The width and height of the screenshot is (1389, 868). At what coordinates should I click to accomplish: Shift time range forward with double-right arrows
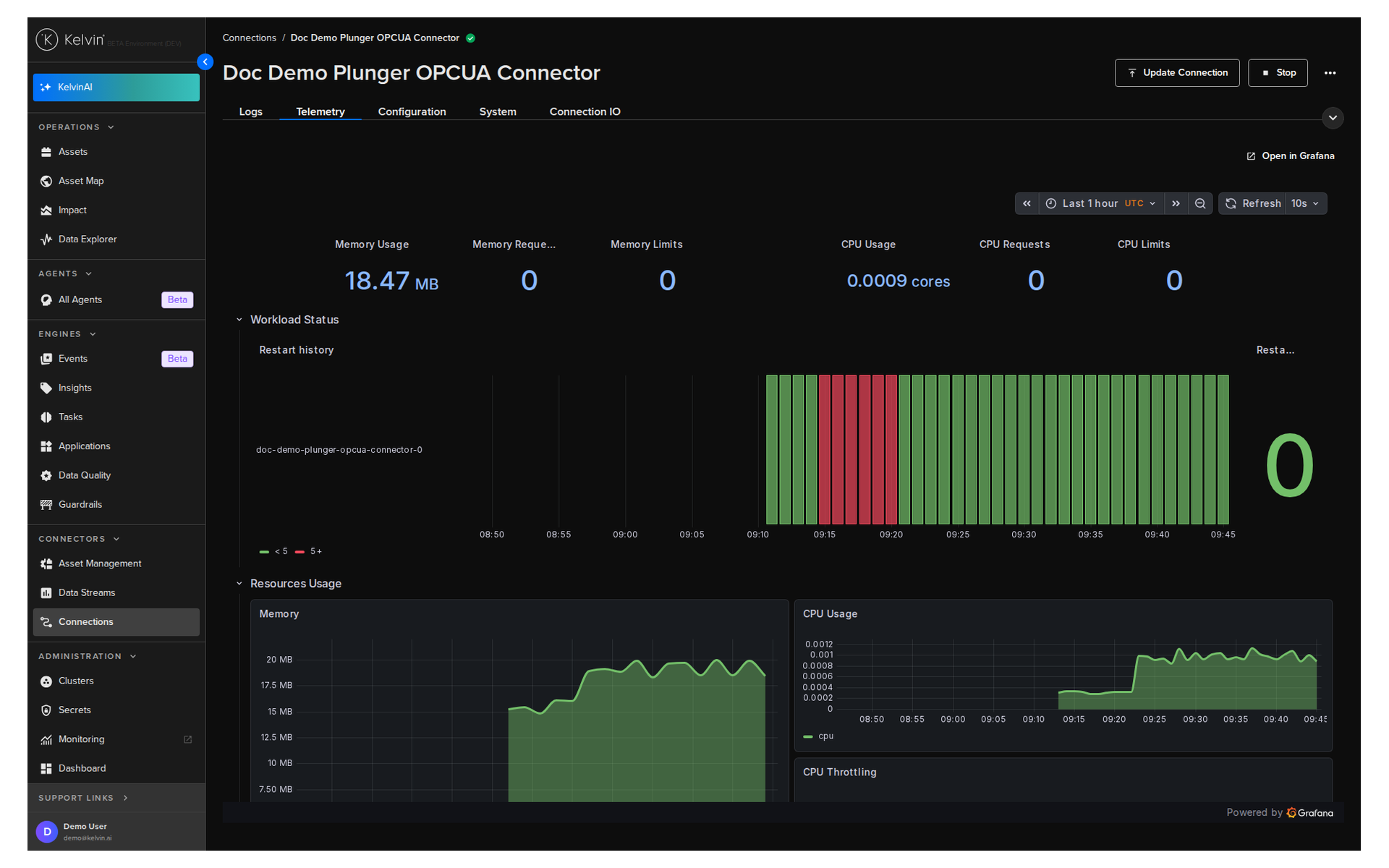1176,204
